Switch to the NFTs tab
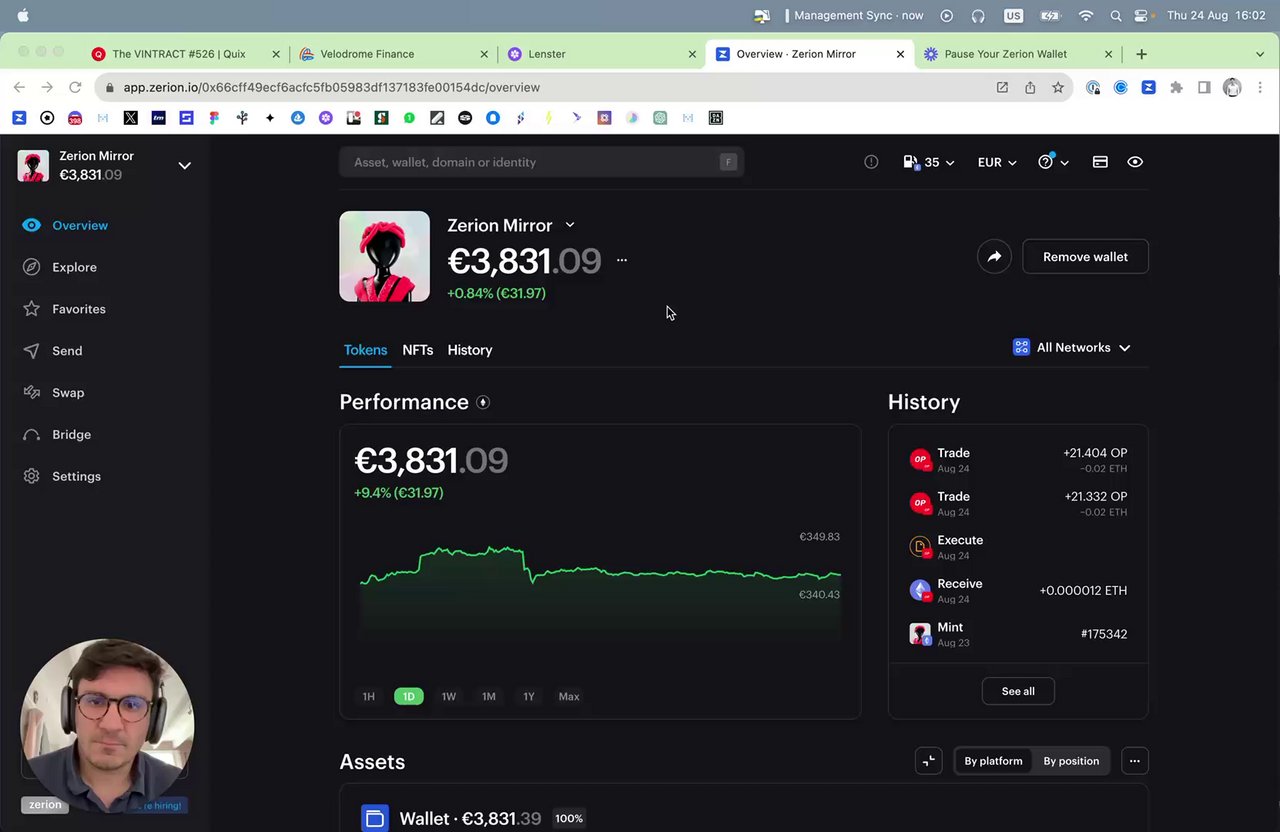 point(417,350)
